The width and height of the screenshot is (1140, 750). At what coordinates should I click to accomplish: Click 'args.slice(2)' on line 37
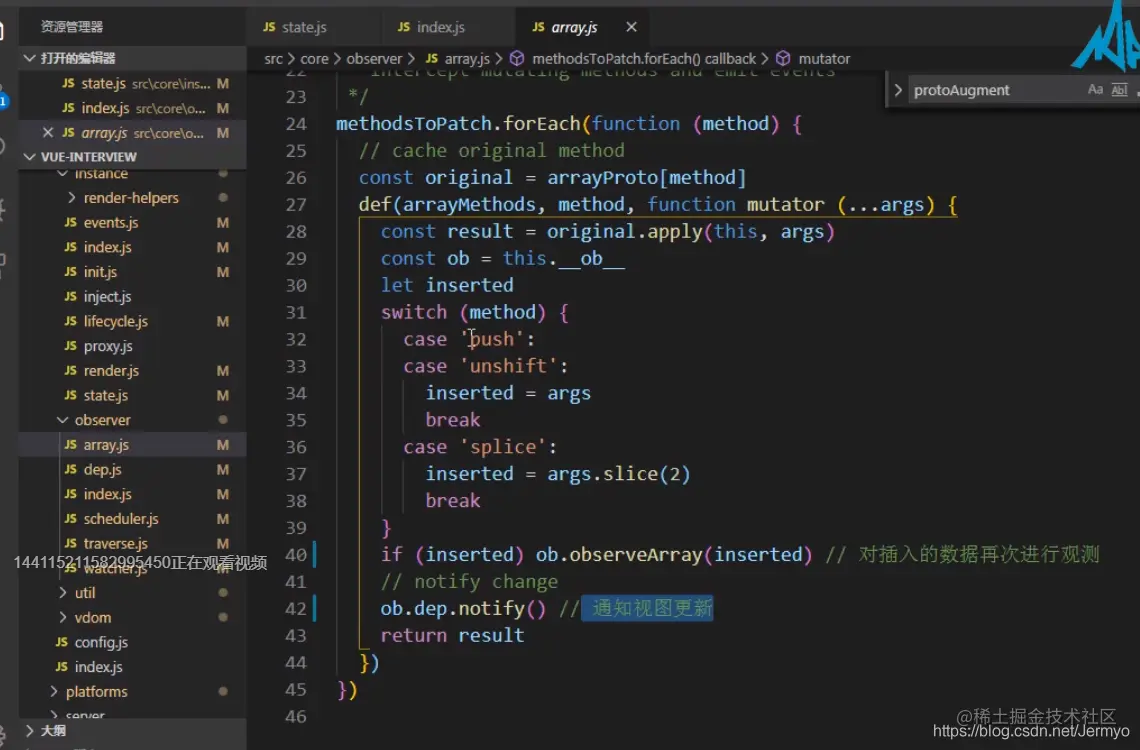[x=619, y=474]
